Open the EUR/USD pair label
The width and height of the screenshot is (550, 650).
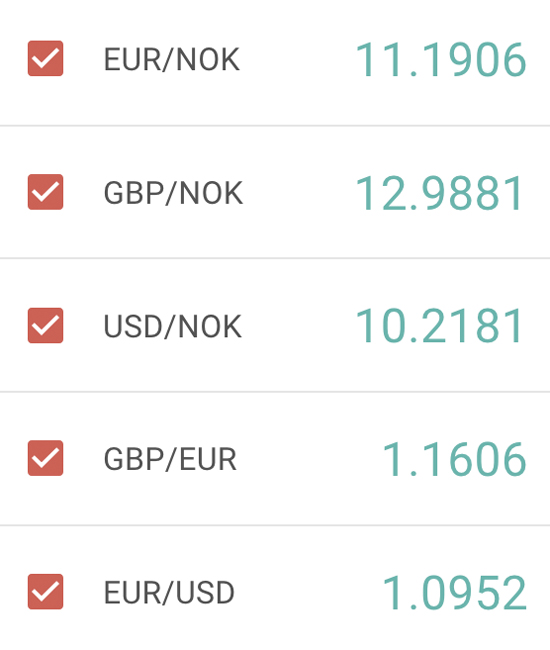pyautogui.click(x=169, y=593)
